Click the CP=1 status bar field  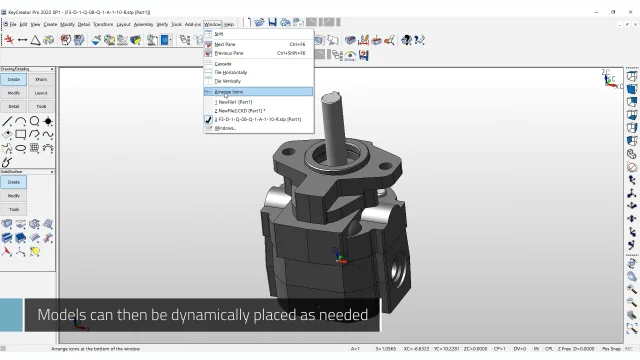500,349
